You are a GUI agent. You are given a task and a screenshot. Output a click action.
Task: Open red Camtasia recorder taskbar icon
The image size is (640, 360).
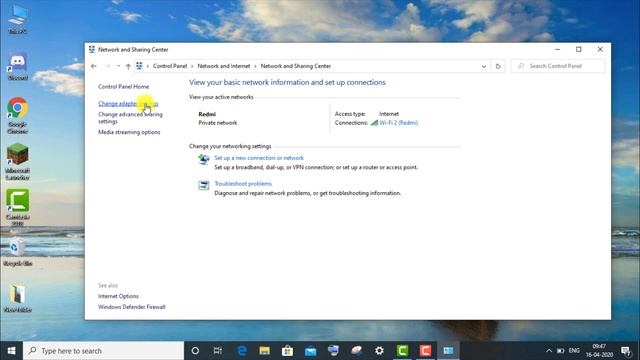(x=425, y=351)
